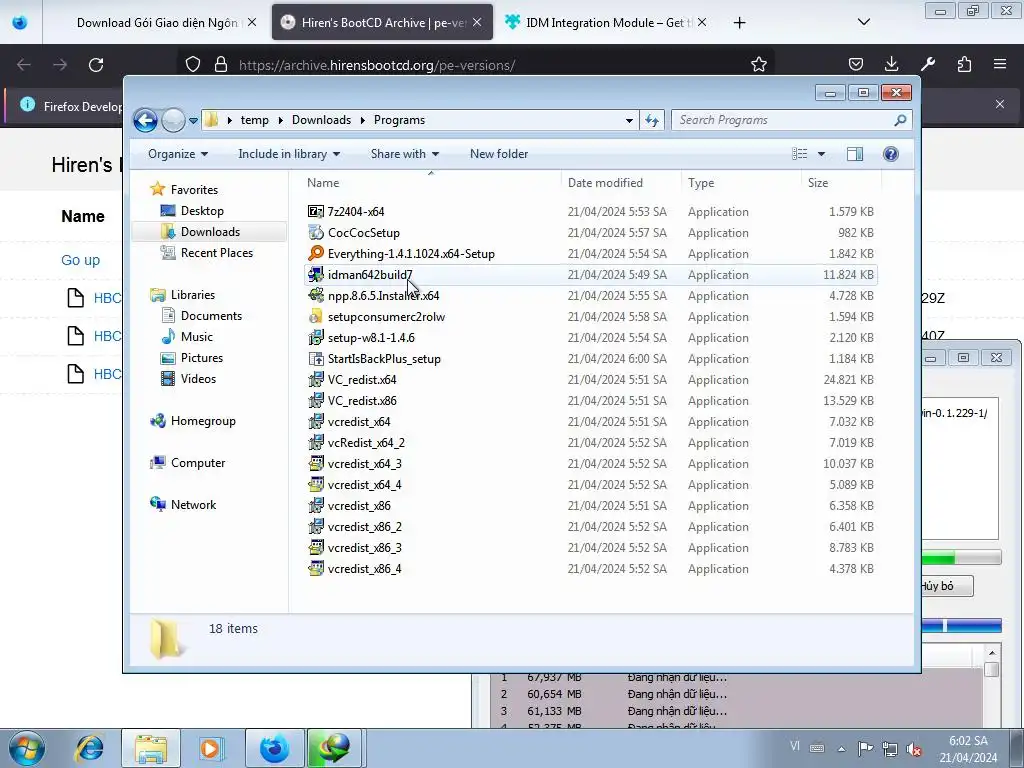The height and width of the screenshot is (768, 1024).
Task: Select the idman642build7 file icon
Action: pos(315,274)
